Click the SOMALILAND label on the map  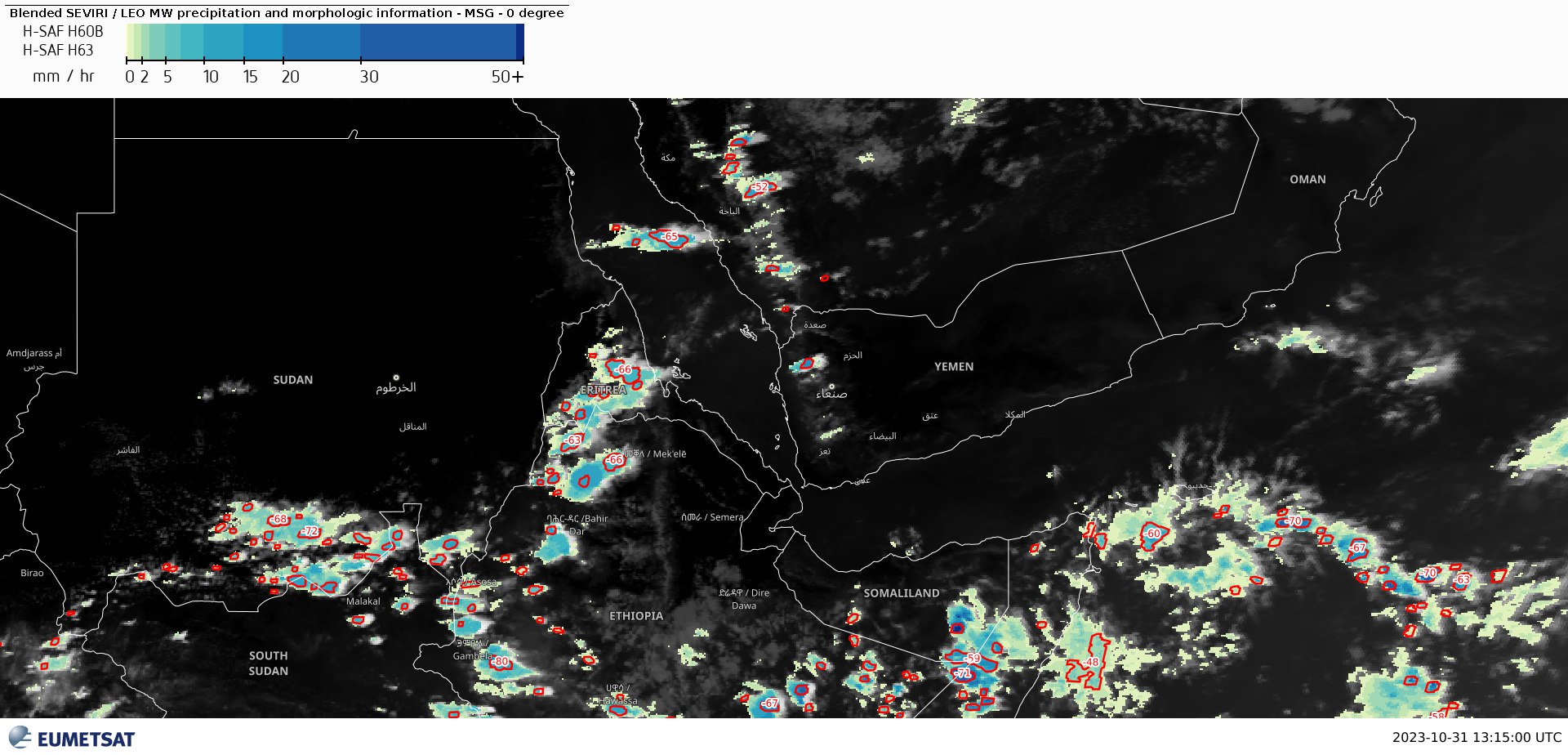click(x=902, y=593)
